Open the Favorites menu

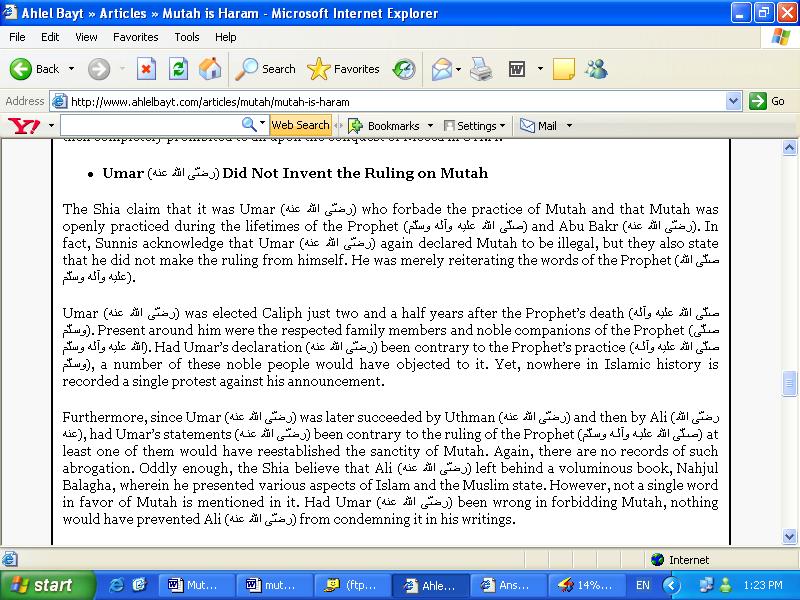(x=136, y=37)
